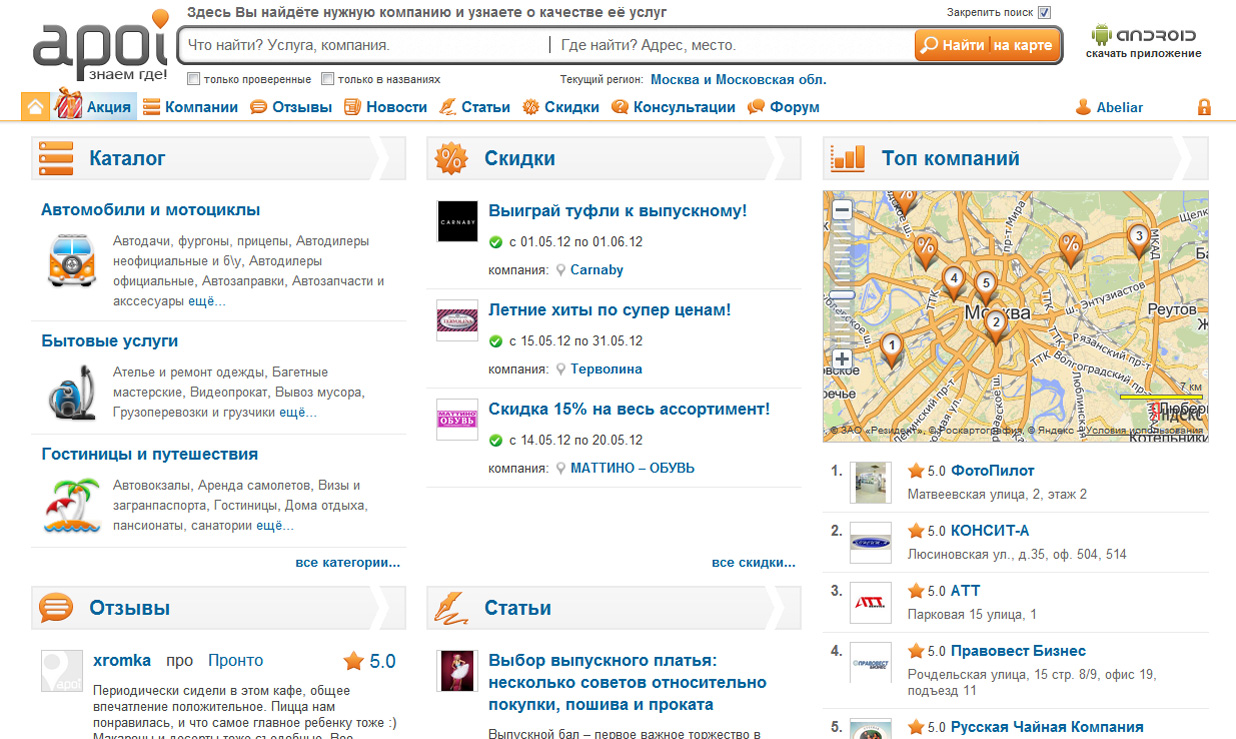Click the pin icon beside Carnaby company

[x=560, y=270]
